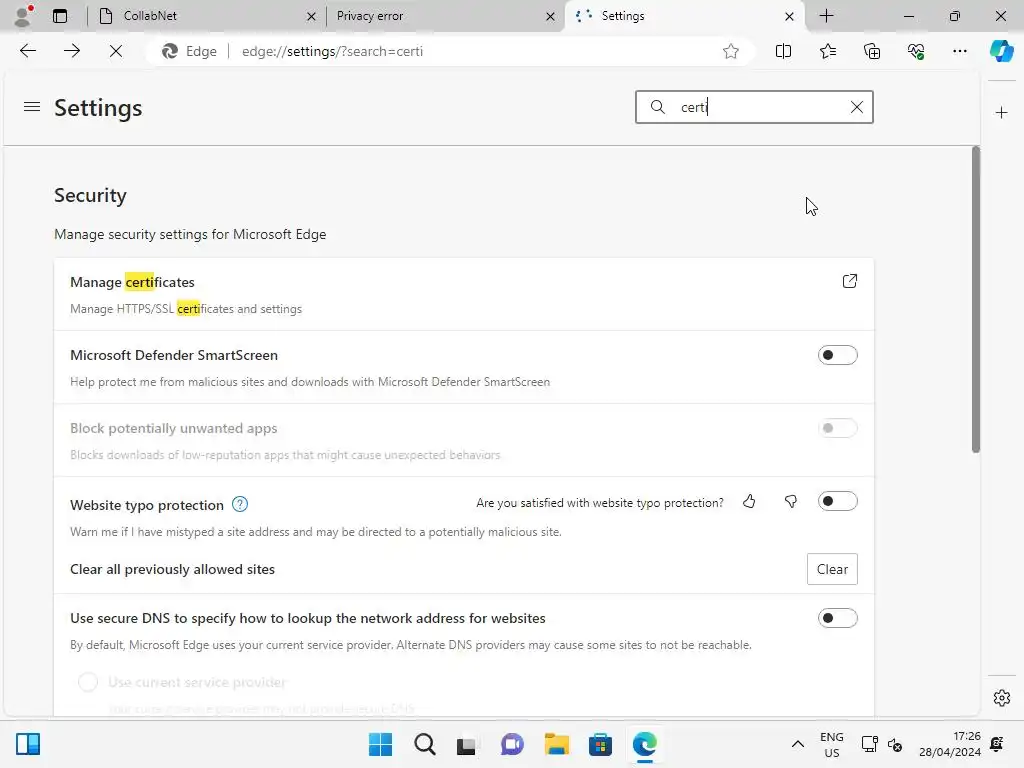Open split screen view
Image resolution: width=1024 pixels, height=768 pixels.
pos(783,51)
